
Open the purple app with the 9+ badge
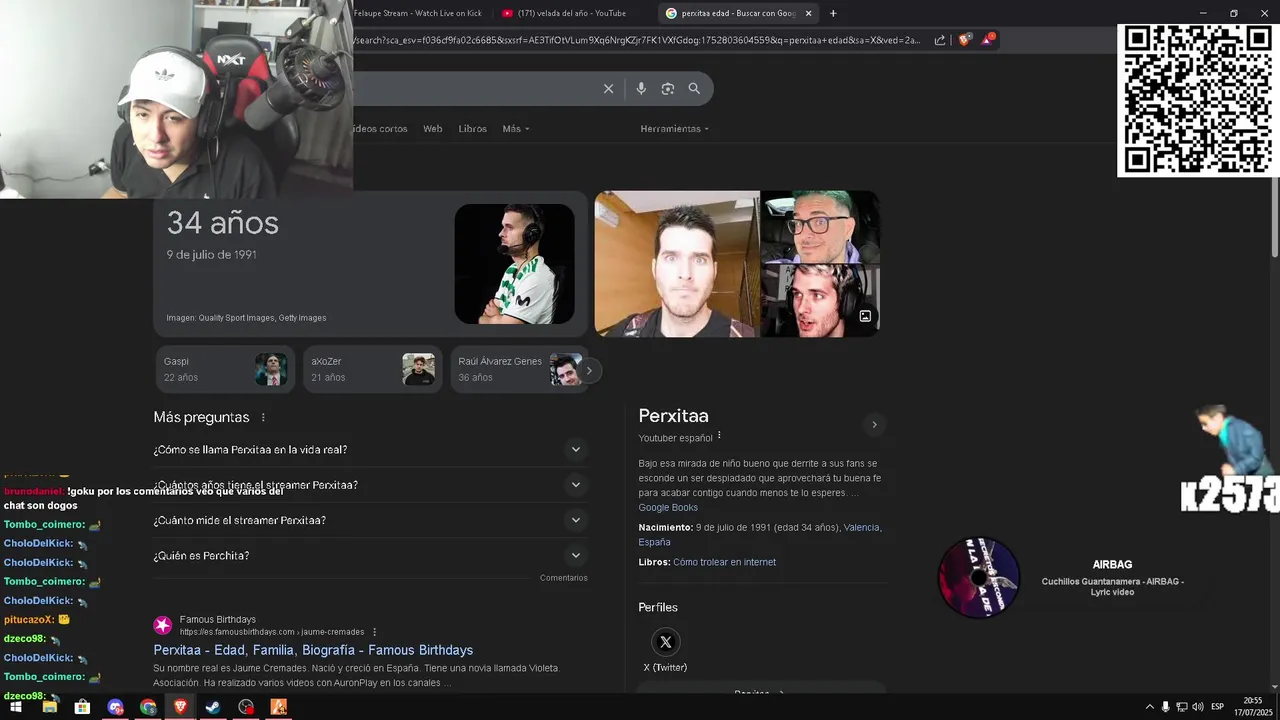[115, 707]
